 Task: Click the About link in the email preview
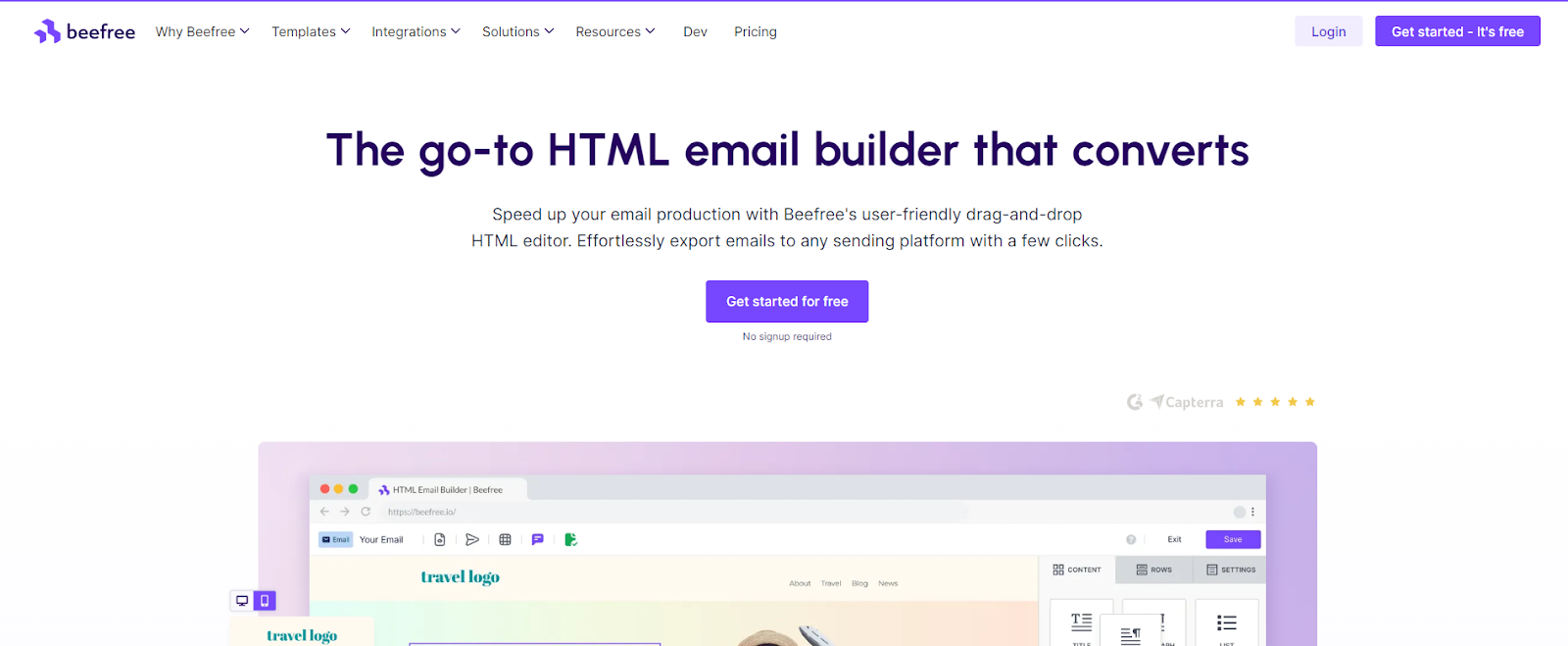(x=800, y=583)
